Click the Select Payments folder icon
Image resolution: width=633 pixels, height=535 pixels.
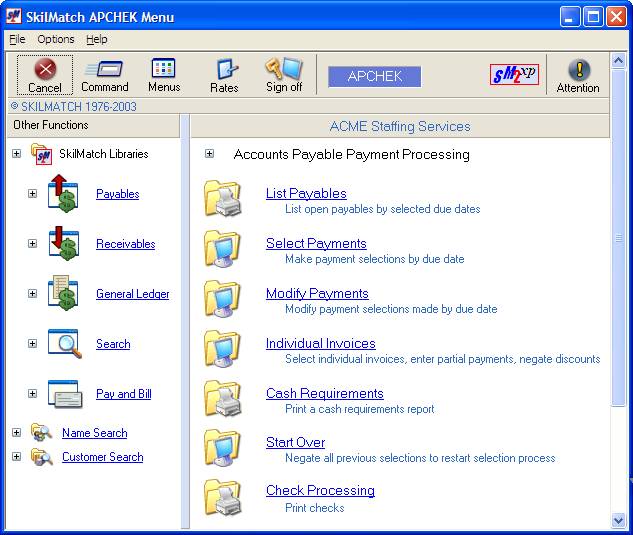[x=222, y=248]
